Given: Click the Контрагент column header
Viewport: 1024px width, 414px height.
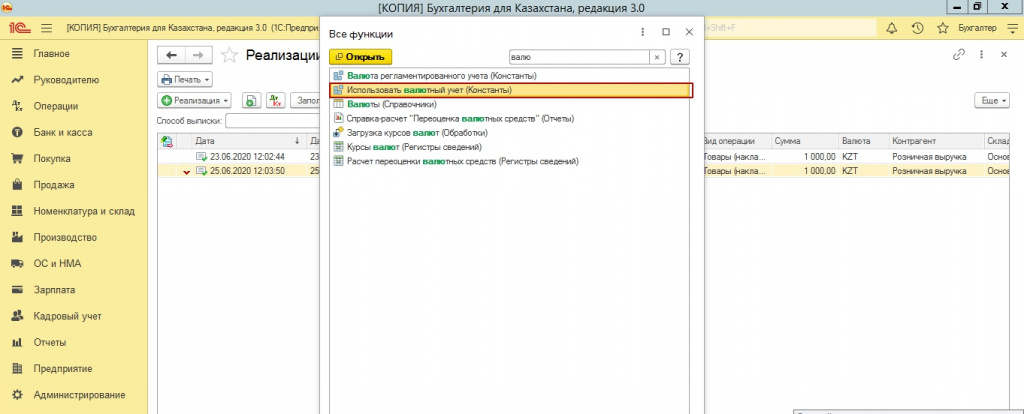Looking at the screenshot, I should [936, 140].
